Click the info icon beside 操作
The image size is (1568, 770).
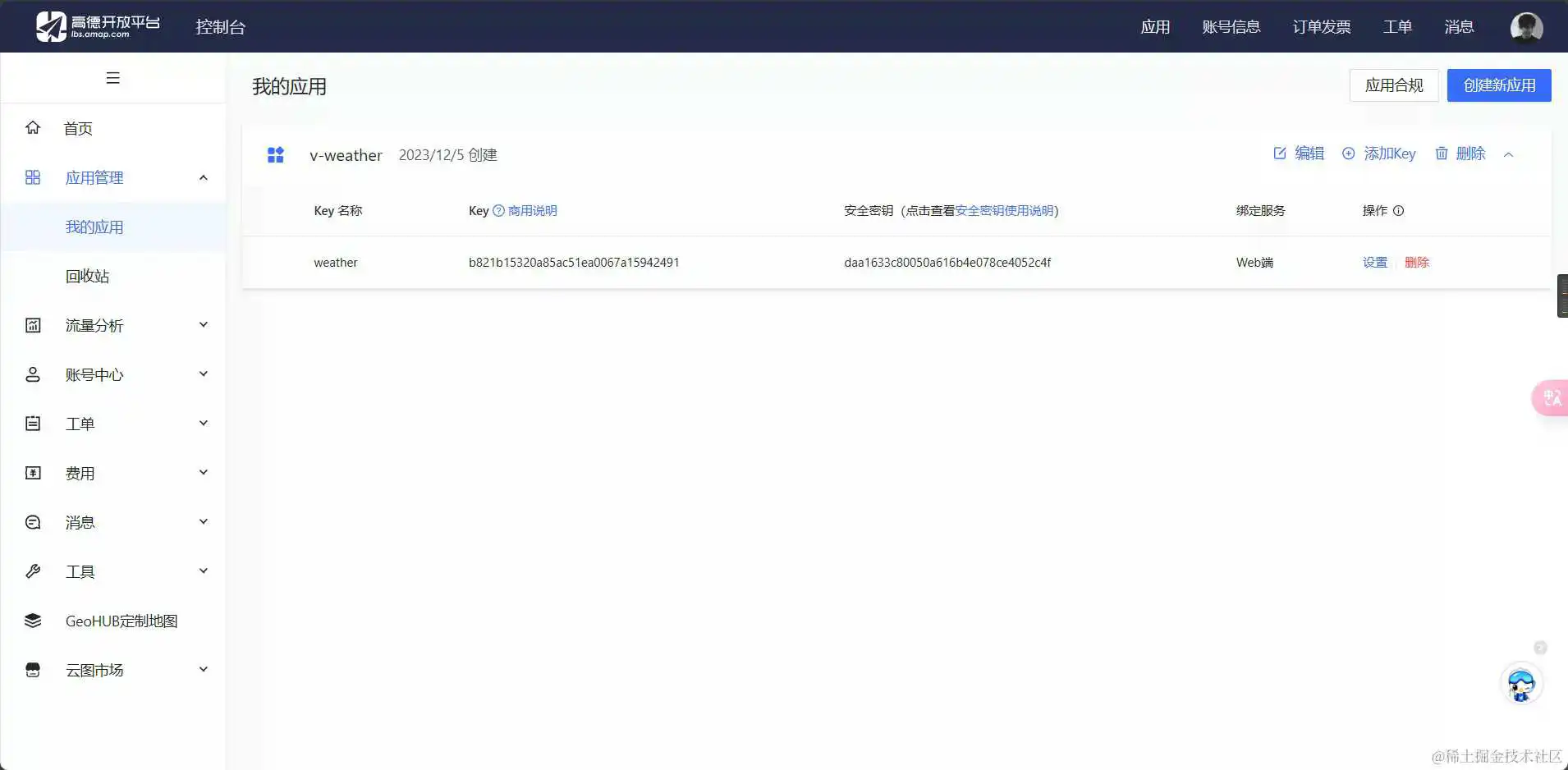pyautogui.click(x=1399, y=211)
